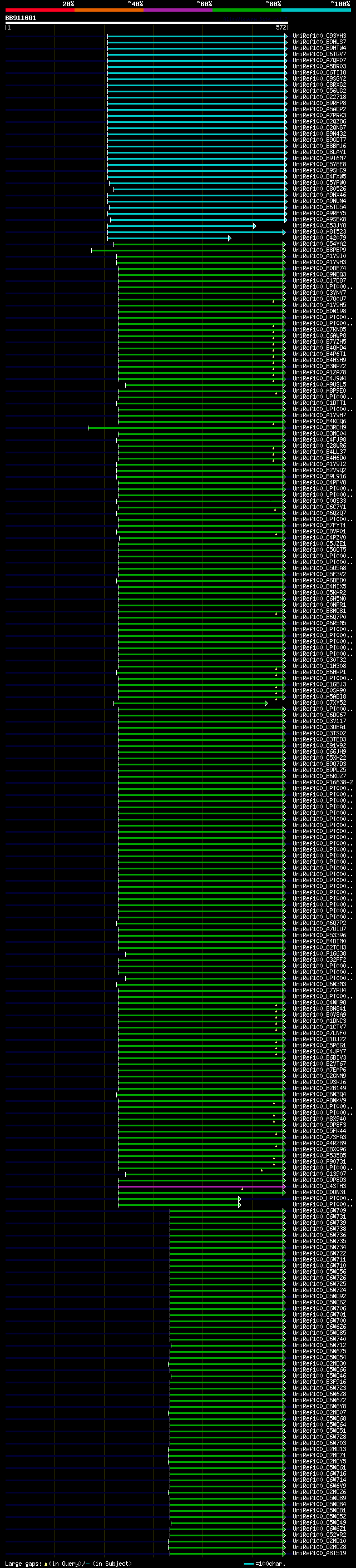Select label UniRef100_C5Y8E8
The height and width of the screenshot is (1568, 356).
pyautogui.click(x=319, y=164)
